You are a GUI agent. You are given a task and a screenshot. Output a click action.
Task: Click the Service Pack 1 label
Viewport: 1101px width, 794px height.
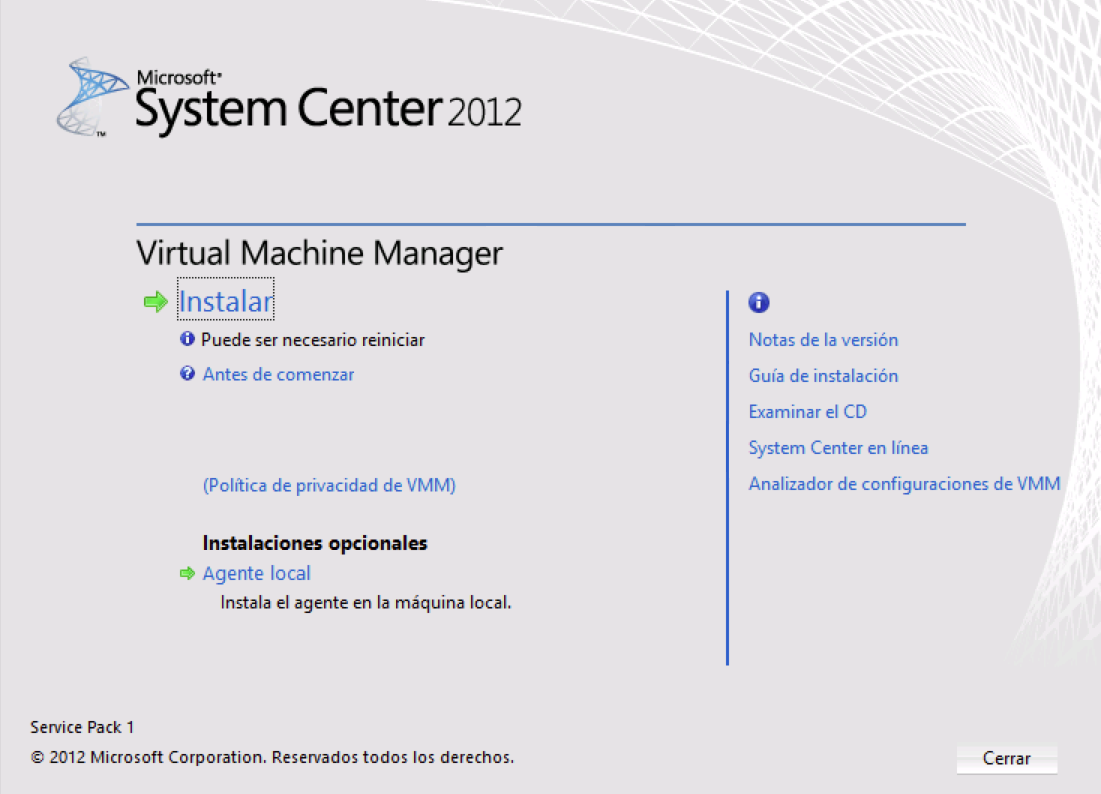click(81, 727)
